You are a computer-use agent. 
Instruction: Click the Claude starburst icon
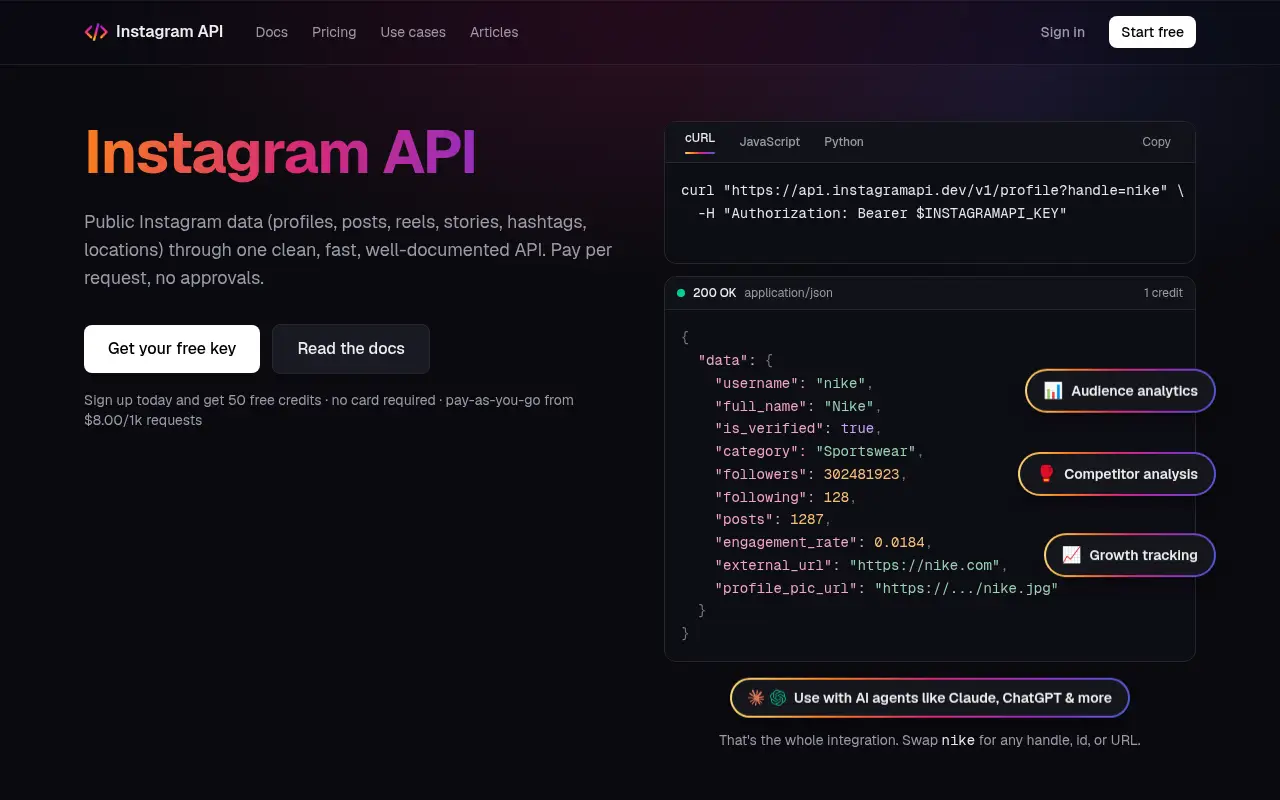tap(756, 698)
